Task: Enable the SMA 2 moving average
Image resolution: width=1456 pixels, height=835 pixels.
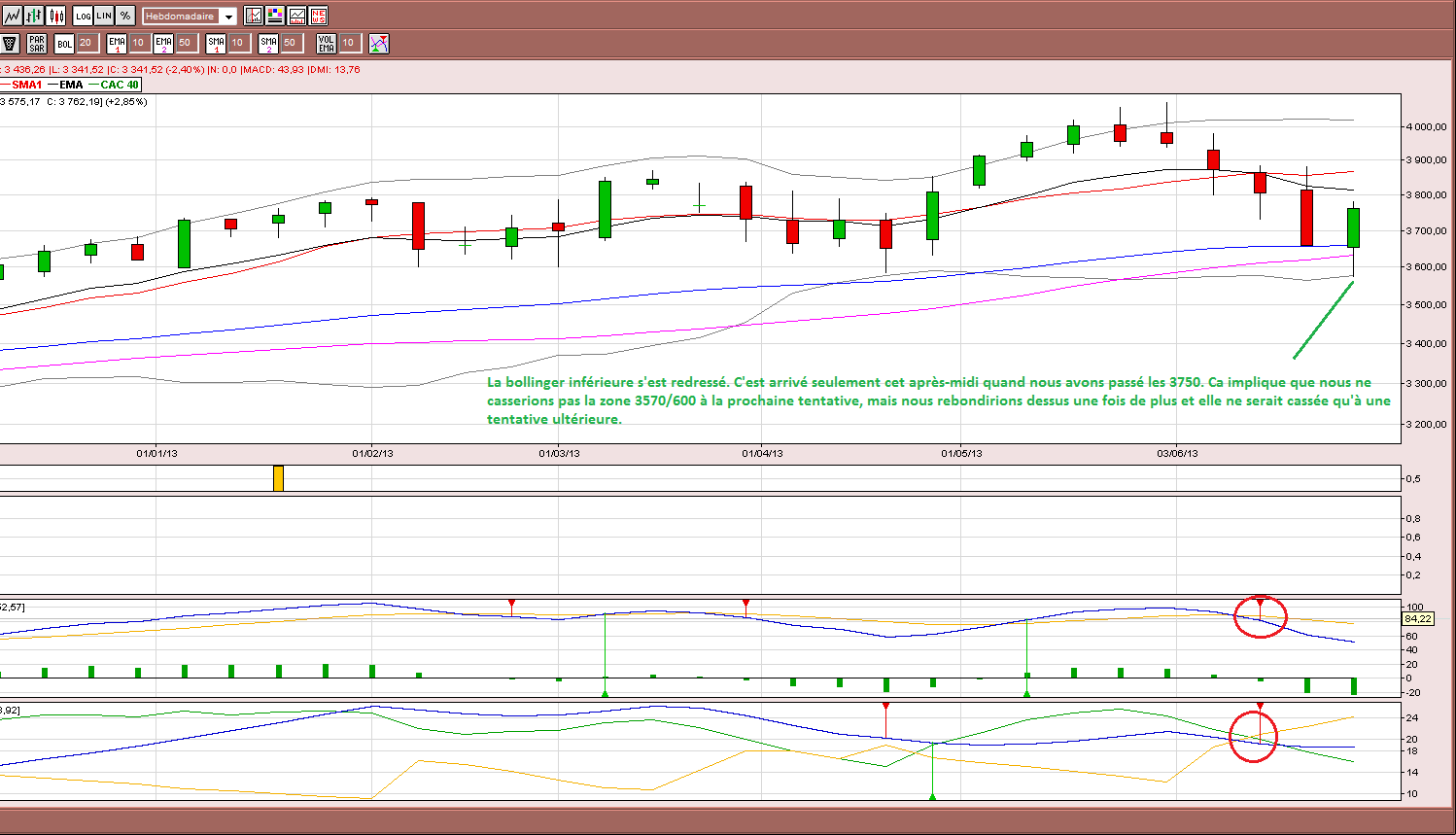Action: point(268,44)
